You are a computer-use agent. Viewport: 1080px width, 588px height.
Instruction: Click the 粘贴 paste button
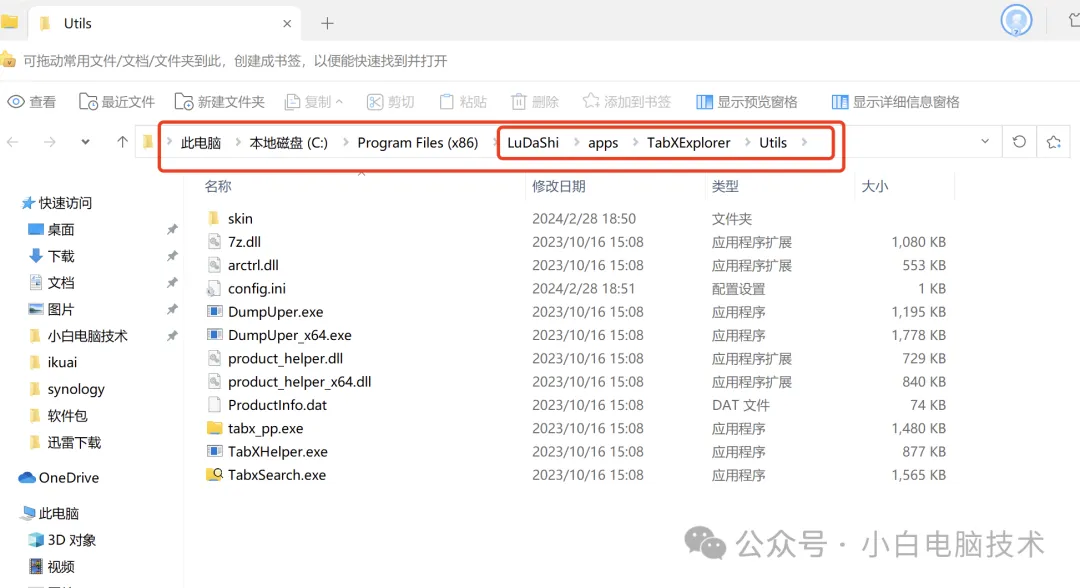[463, 102]
